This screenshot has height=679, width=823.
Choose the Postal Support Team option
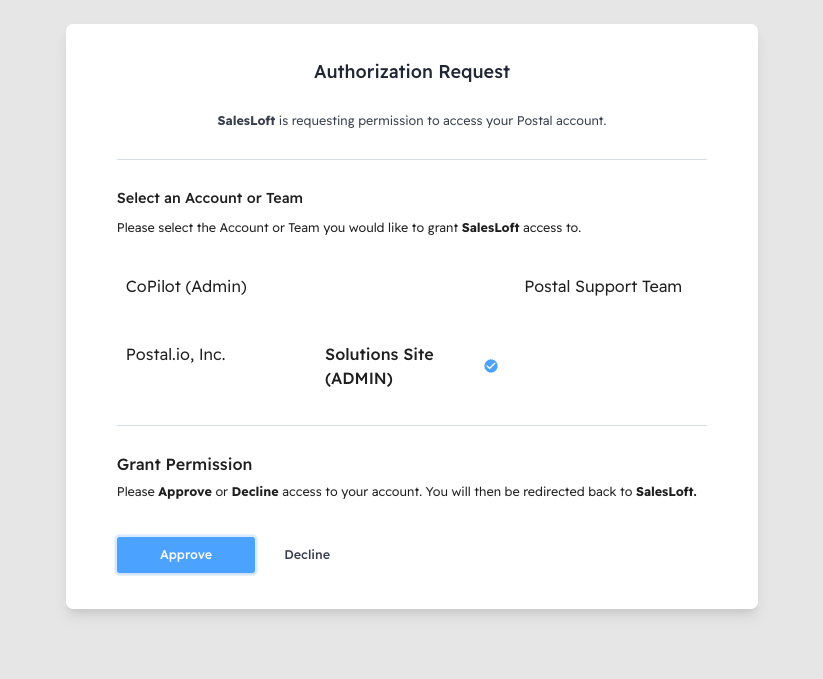click(x=603, y=287)
